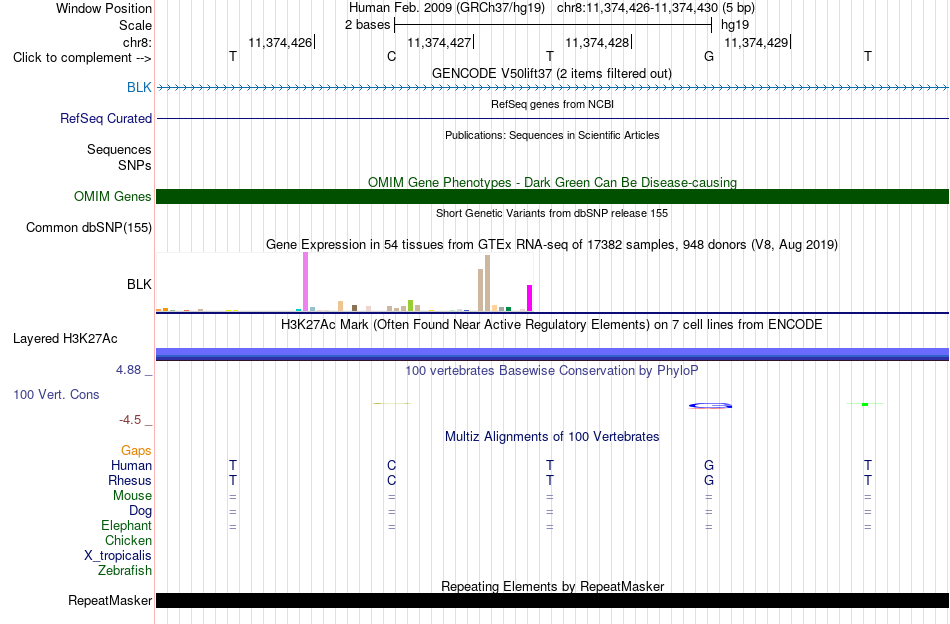Click the 'hg19' text next to scale bar
Viewport: 950px width, 624px height.
point(735,25)
